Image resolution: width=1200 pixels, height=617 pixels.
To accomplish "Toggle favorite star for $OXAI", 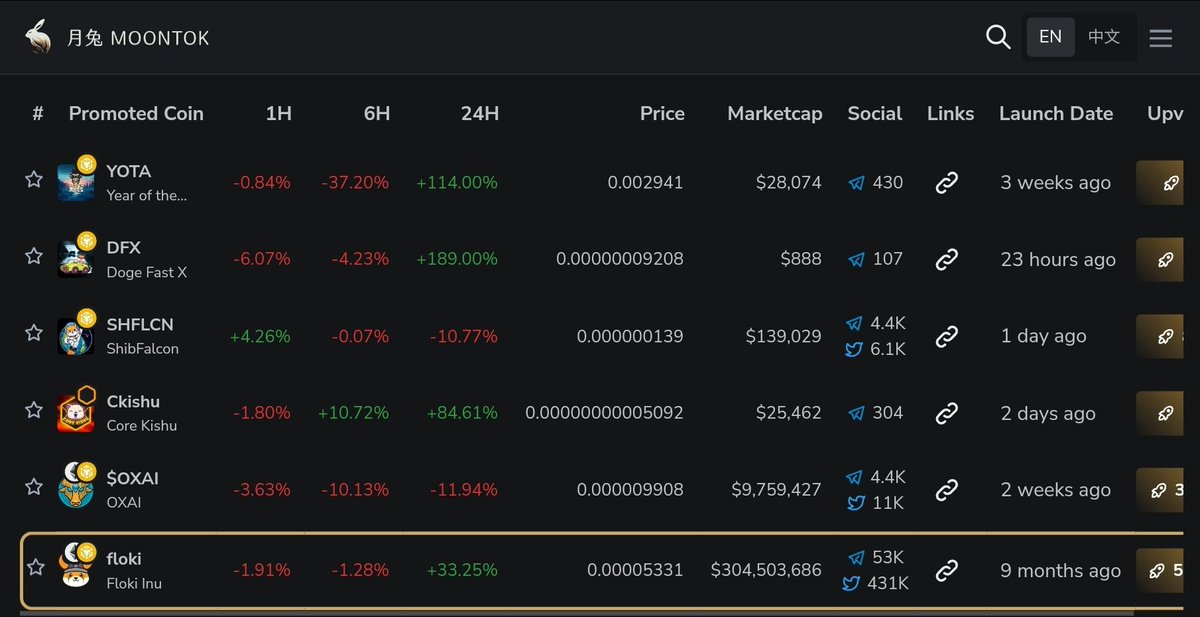I will pos(34,486).
